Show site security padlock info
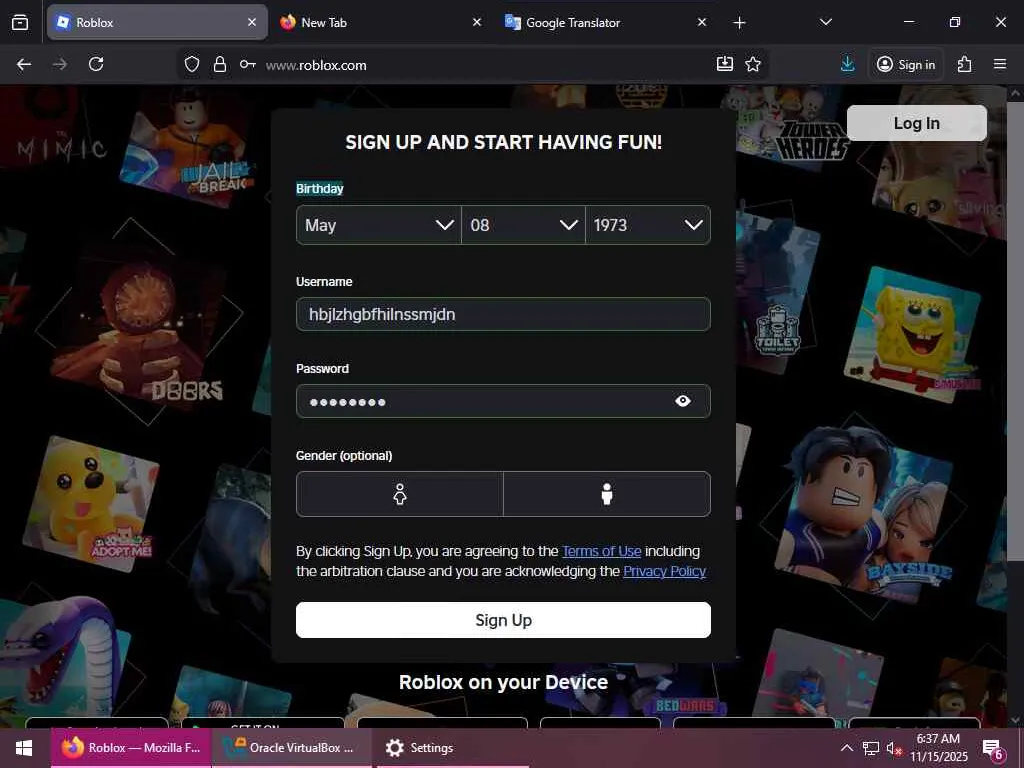The height and width of the screenshot is (768, 1024). (x=219, y=64)
